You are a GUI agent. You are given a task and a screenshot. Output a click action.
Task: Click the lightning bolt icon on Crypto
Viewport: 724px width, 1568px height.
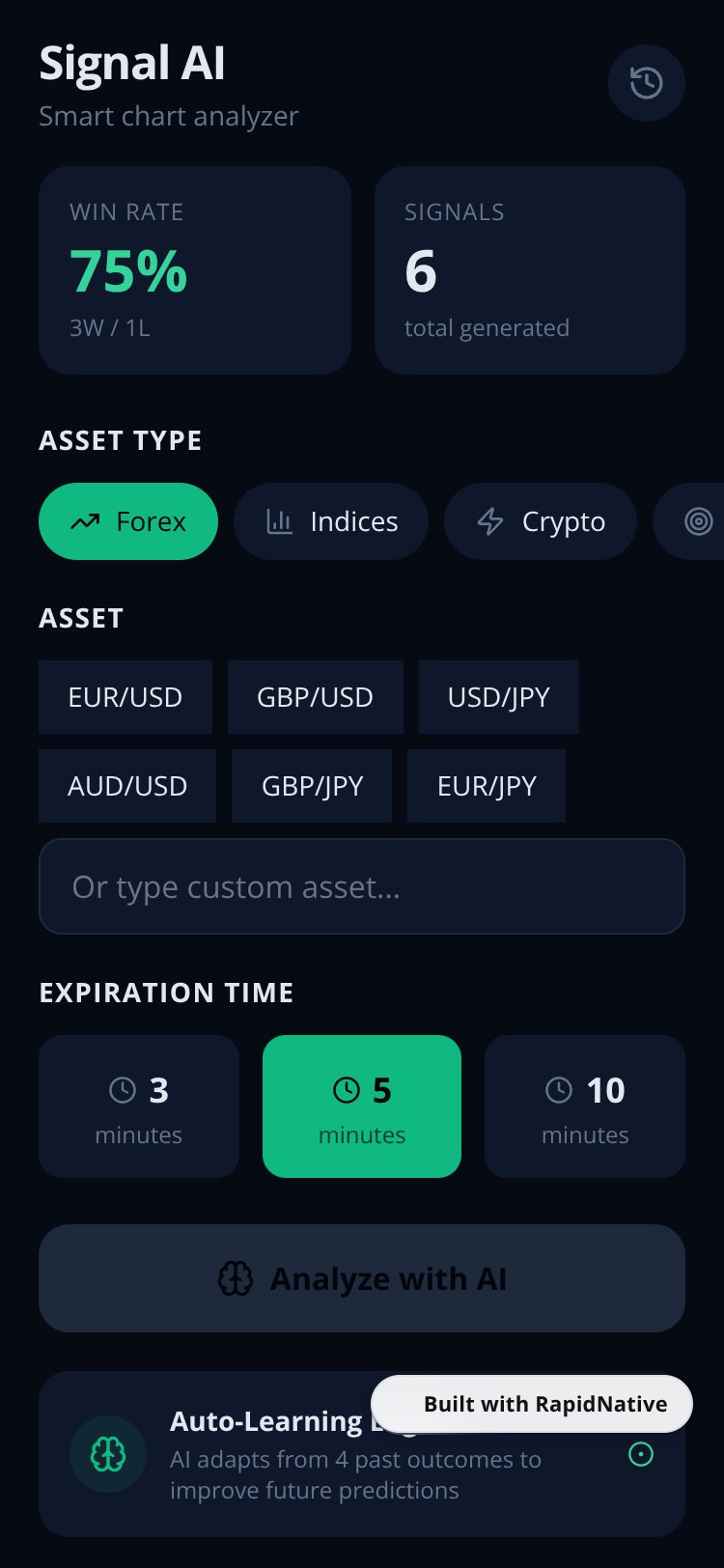tap(490, 521)
